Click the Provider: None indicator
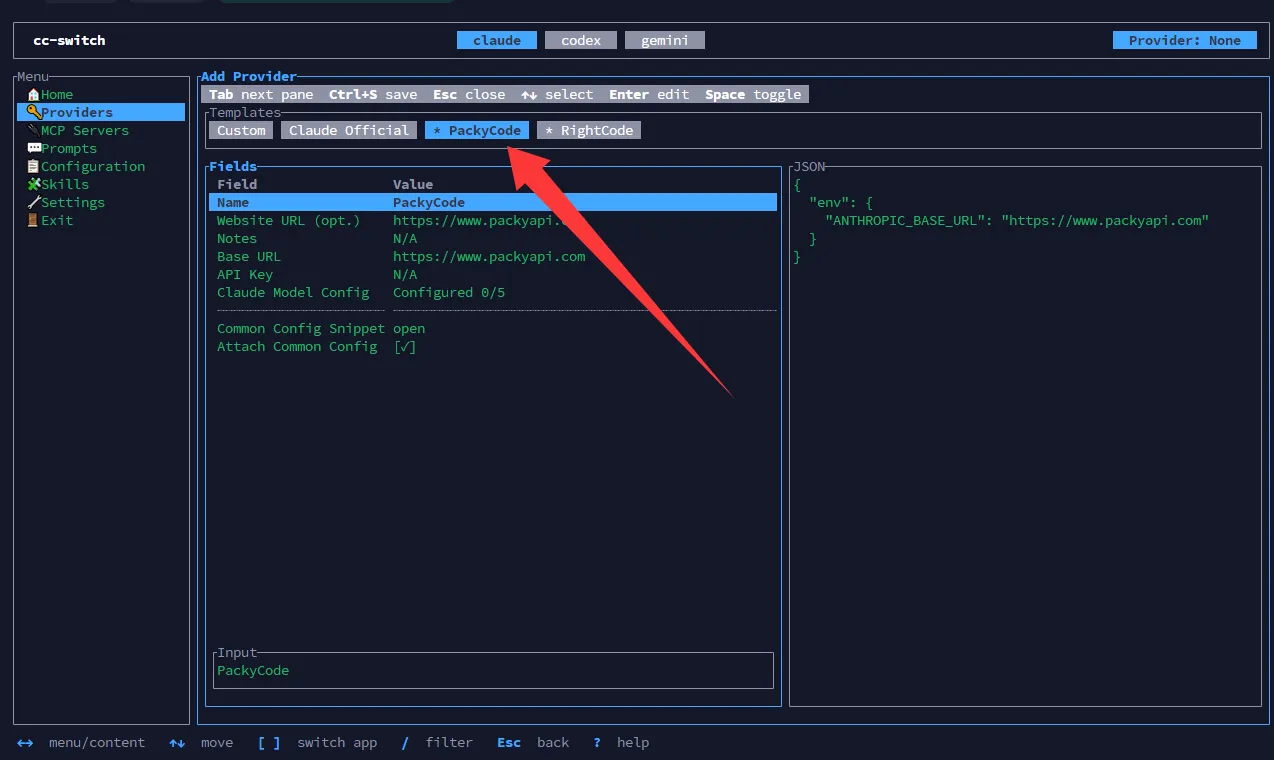1274x760 pixels. (x=1185, y=41)
